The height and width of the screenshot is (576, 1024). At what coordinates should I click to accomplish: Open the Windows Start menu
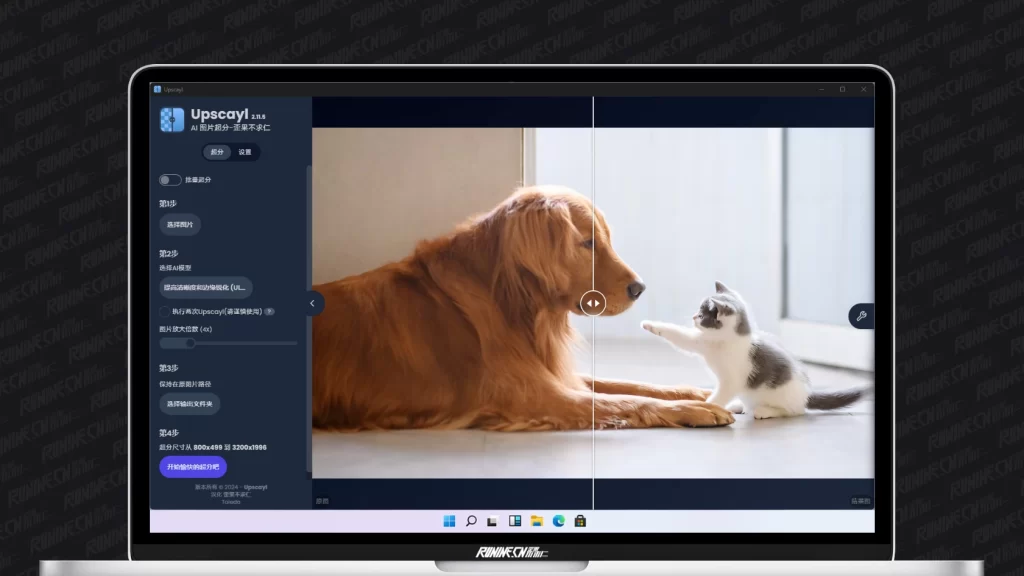click(449, 521)
